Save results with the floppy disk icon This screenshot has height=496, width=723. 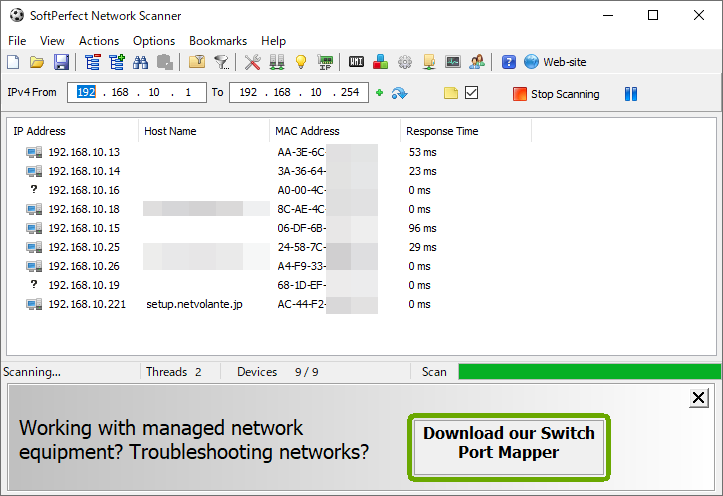[61, 62]
